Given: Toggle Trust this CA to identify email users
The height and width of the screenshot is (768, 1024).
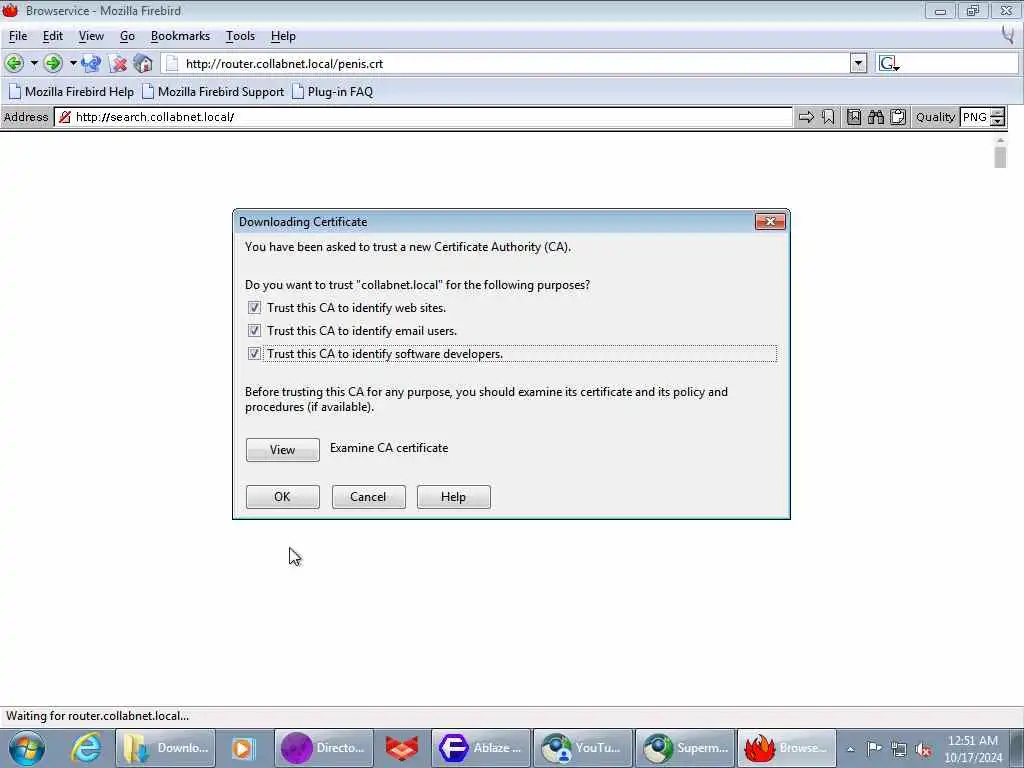Looking at the screenshot, I should click(x=254, y=330).
